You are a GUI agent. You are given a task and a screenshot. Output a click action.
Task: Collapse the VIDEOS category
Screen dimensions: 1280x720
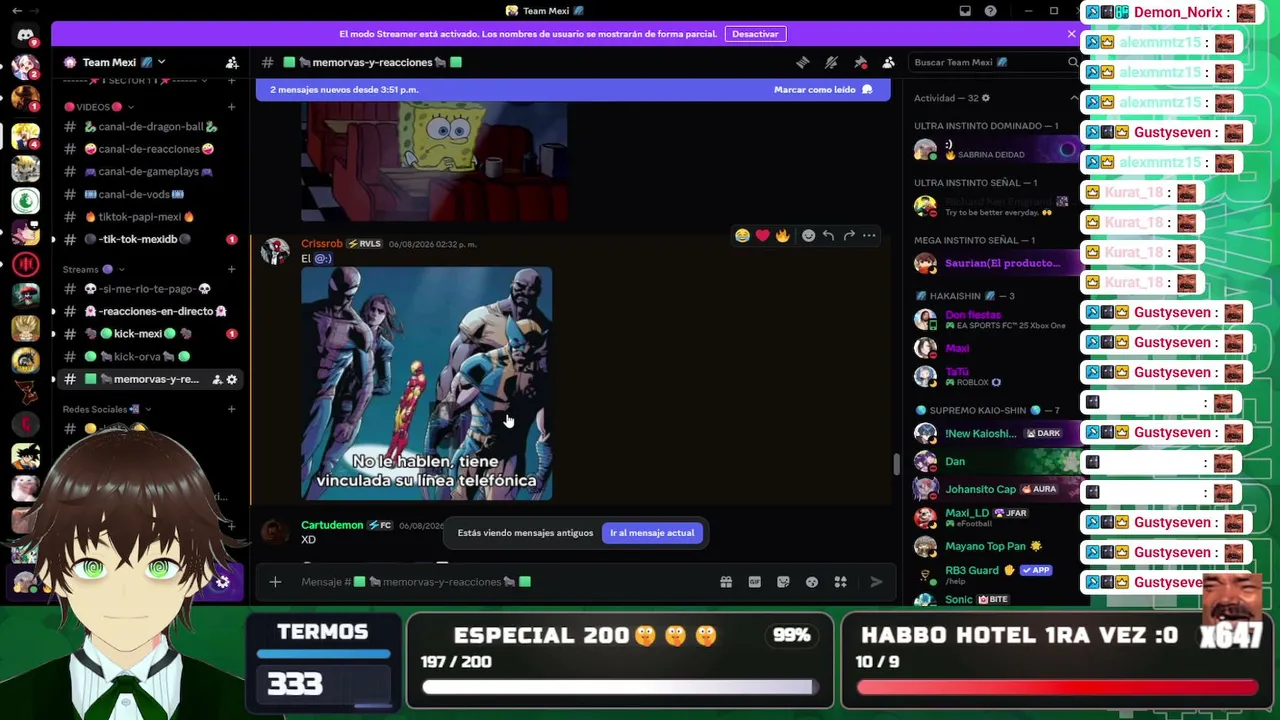point(98,107)
